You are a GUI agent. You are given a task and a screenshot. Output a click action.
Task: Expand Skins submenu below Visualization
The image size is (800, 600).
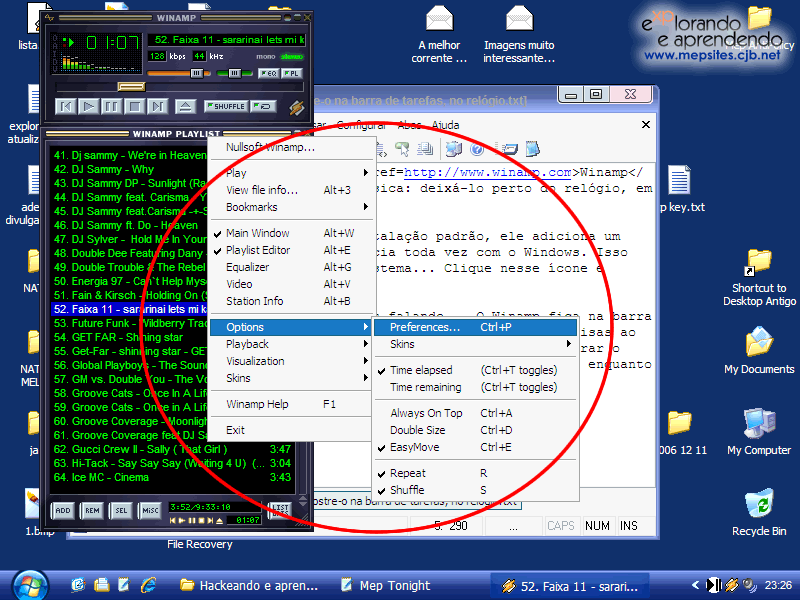tap(291, 378)
